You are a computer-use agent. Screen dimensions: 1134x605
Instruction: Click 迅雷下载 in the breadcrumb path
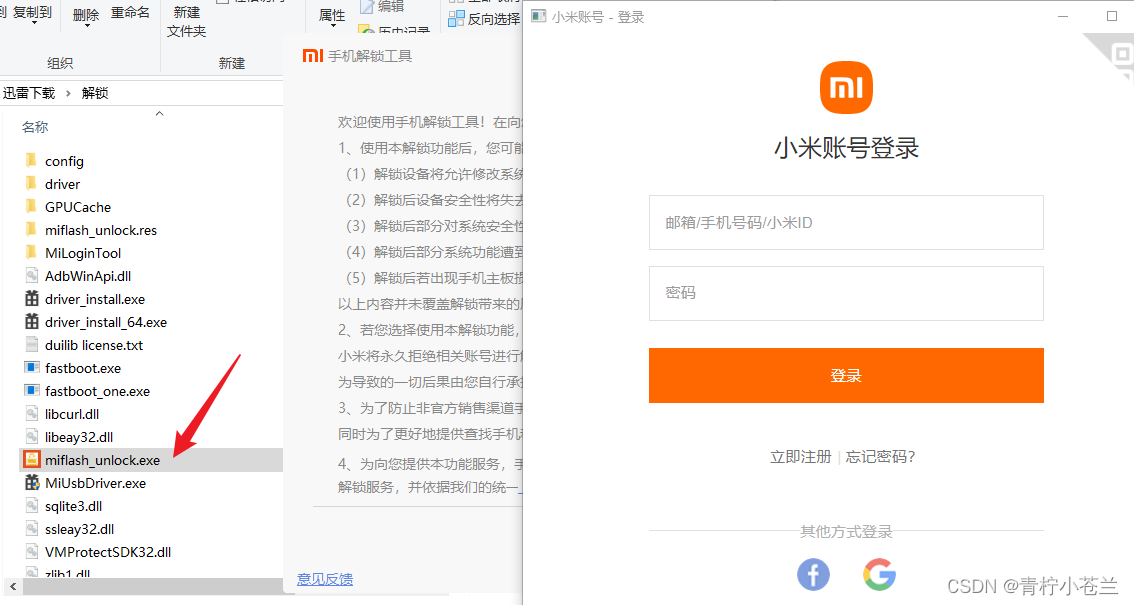click(x=29, y=93)
